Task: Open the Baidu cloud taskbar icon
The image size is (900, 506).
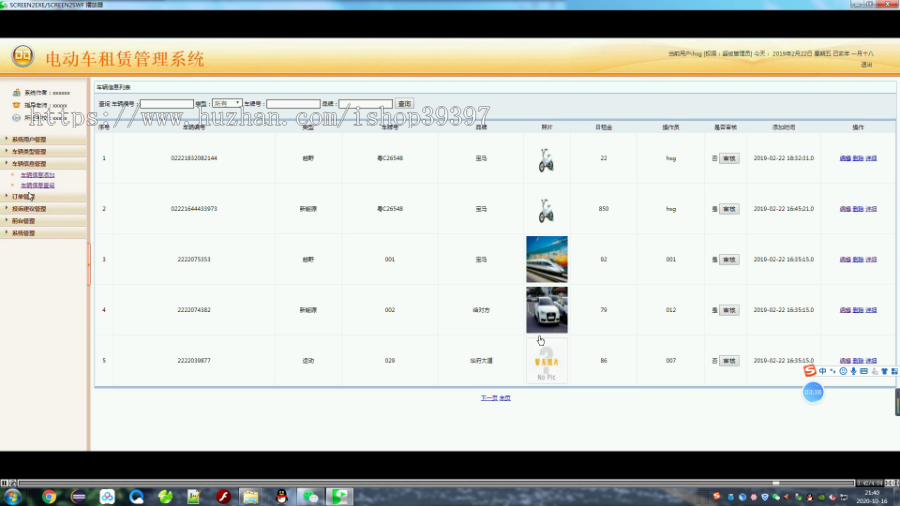Action: coord(107,497)
